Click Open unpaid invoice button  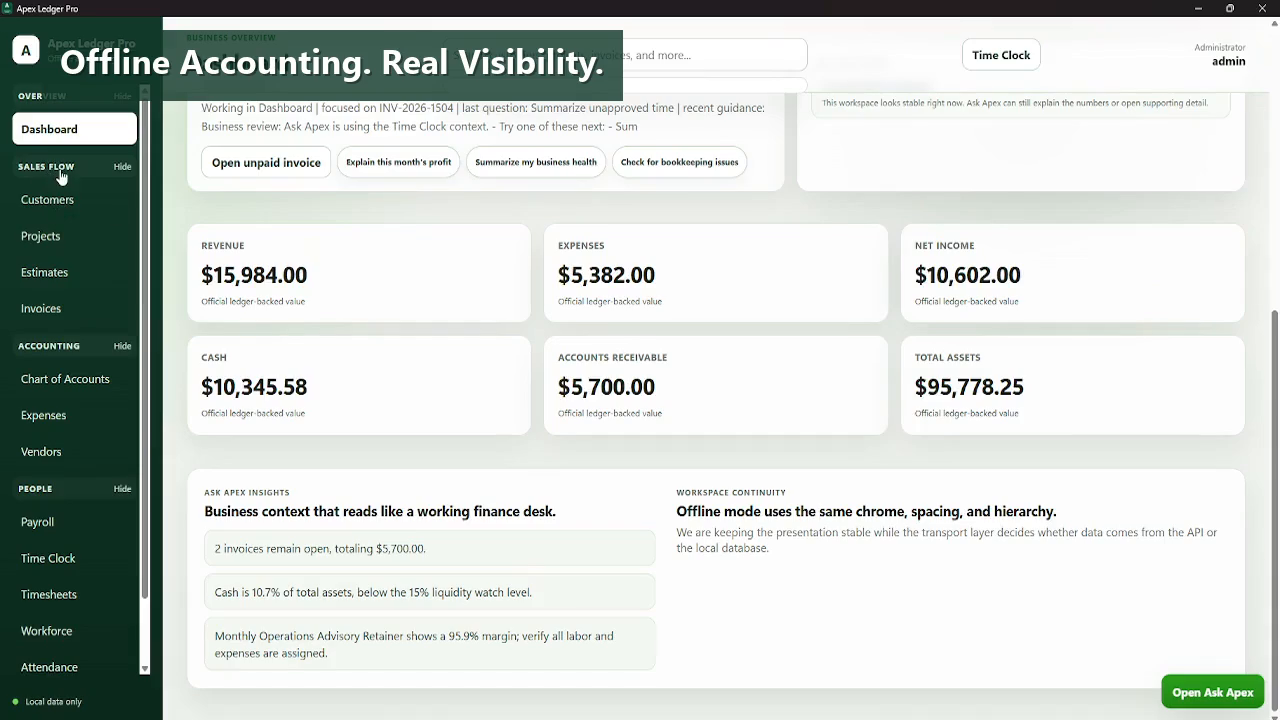coord(266,162)
